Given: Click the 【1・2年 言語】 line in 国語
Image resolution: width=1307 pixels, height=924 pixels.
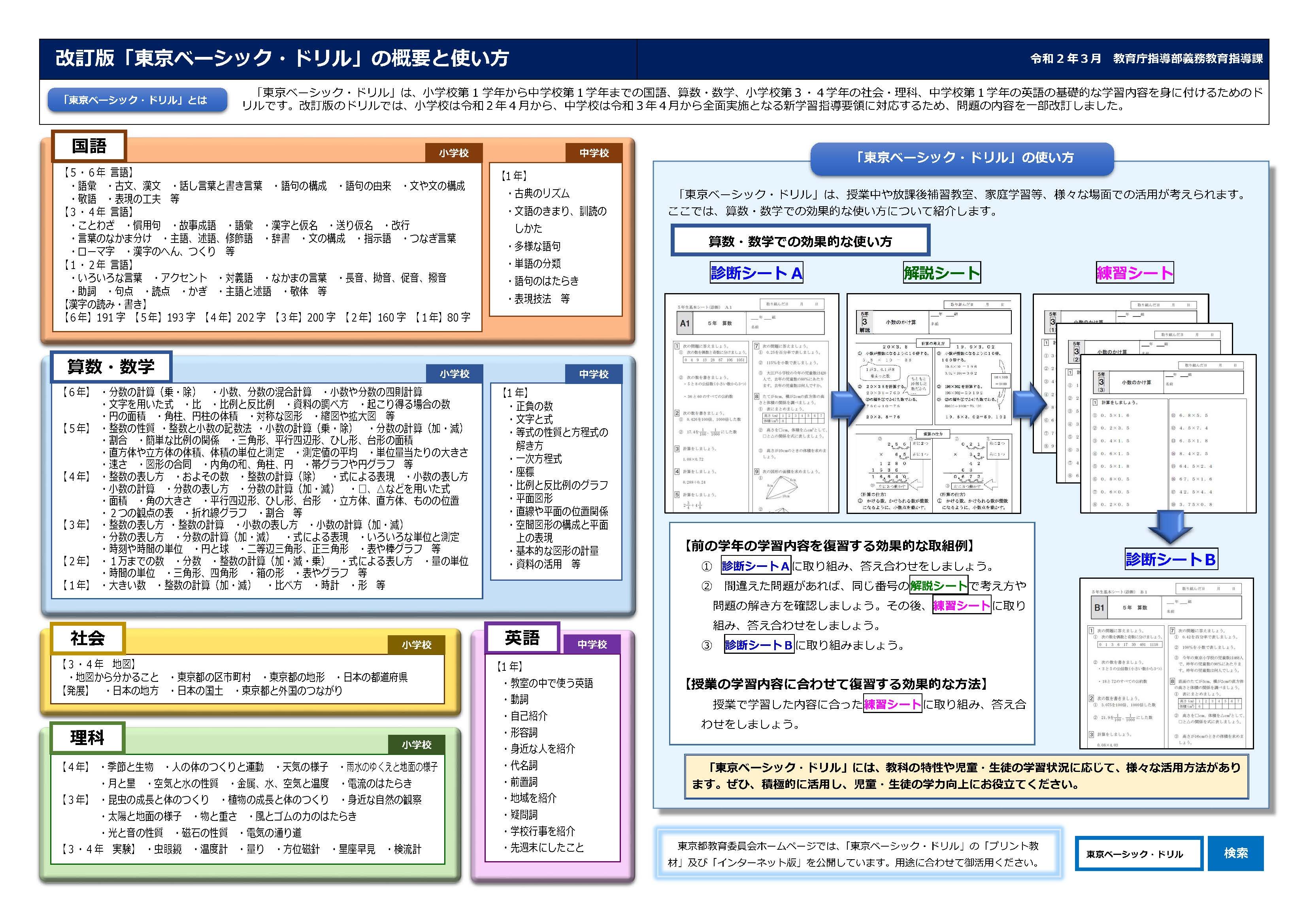Looking at the screenshot, I should 98,265.
